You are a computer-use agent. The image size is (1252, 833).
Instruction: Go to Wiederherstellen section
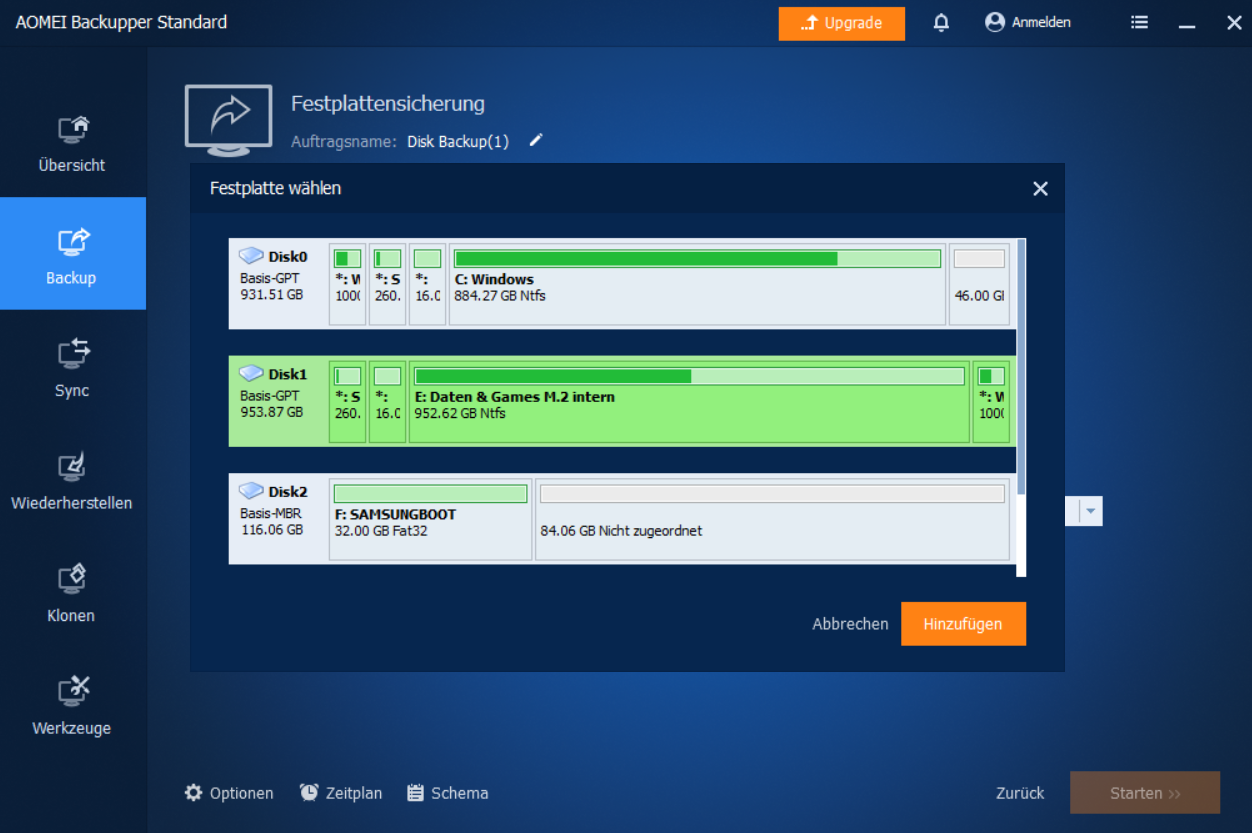[72, 478]
